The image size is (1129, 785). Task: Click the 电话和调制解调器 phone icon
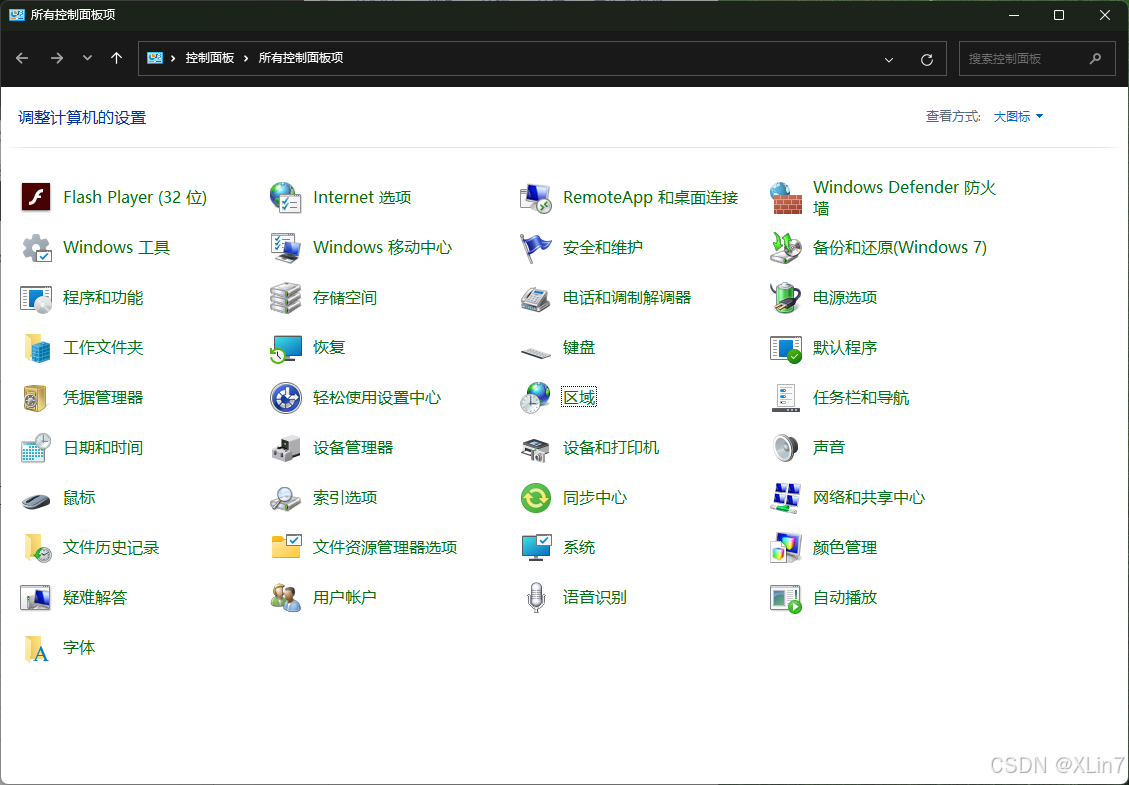[536, 297]
